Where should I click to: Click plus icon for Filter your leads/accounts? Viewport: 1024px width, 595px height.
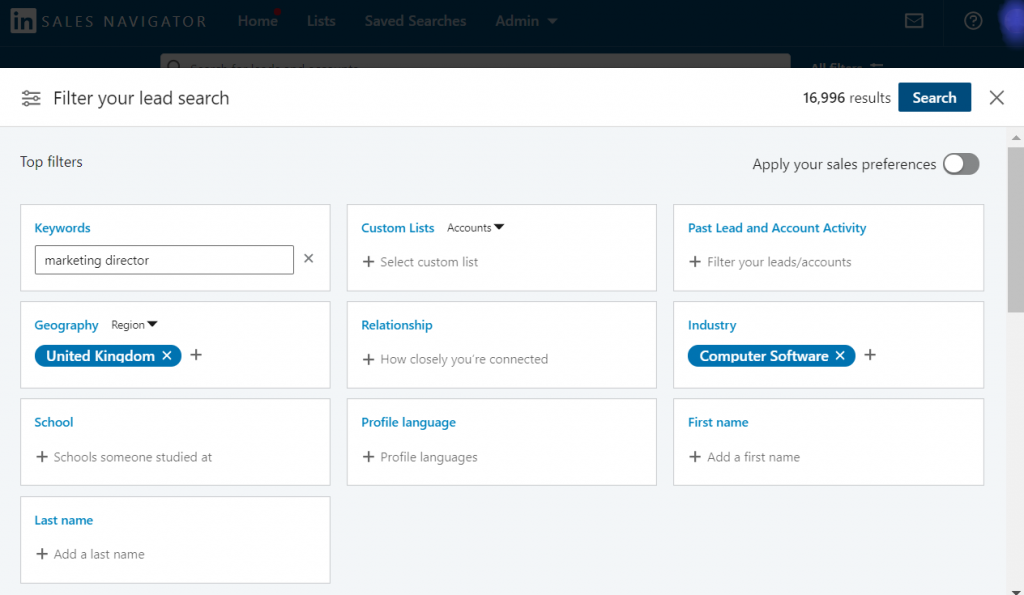pyautogui.click(x=695, y=261)
